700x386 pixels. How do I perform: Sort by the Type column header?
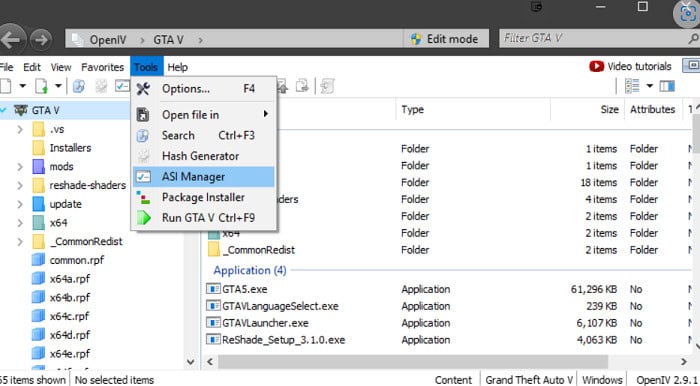(x=473, y=109)
